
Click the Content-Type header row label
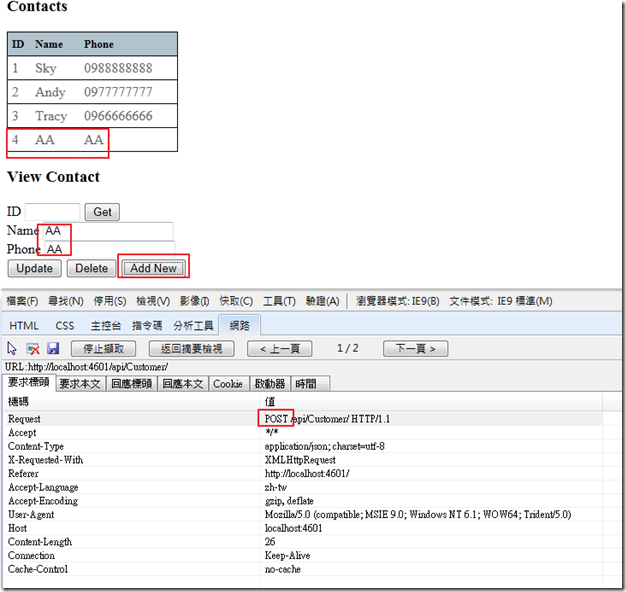pos(36,446)
